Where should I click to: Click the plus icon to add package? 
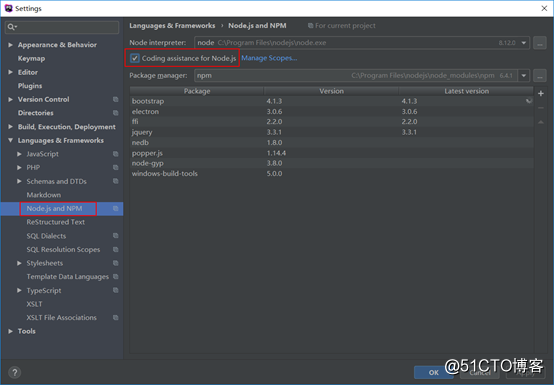pos(541,93)
